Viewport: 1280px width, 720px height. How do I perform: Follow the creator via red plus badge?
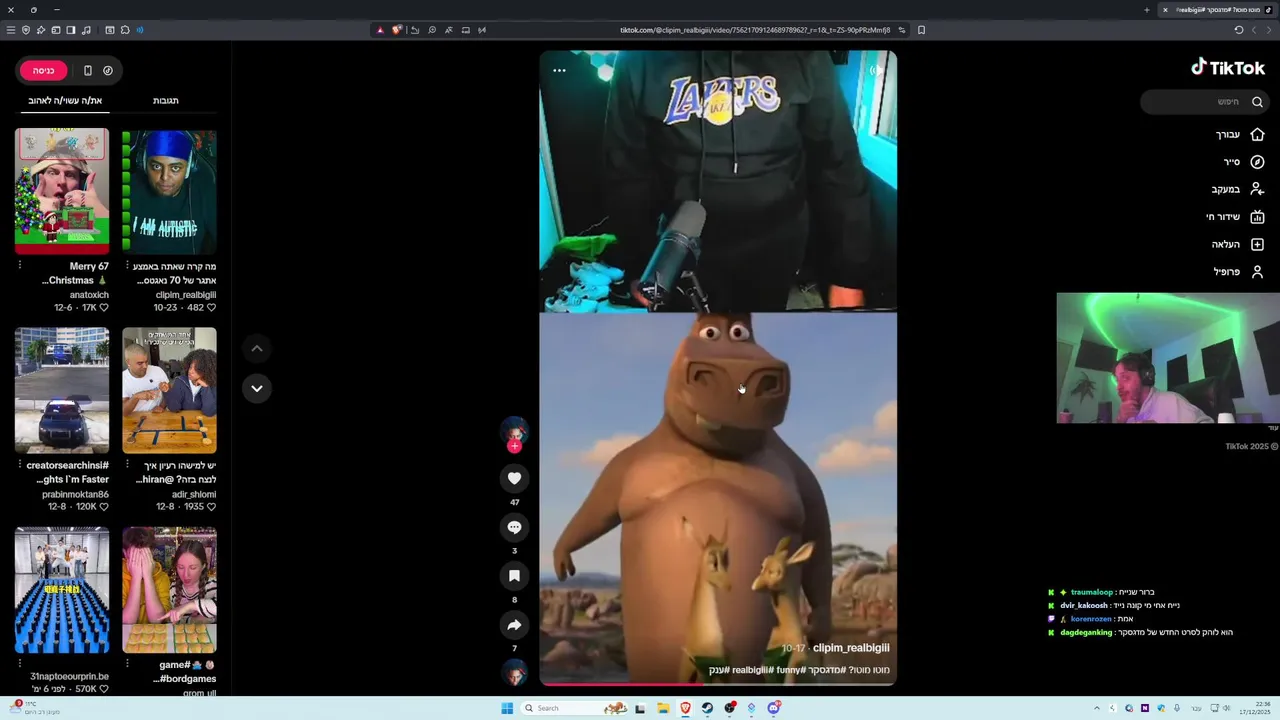514,446
